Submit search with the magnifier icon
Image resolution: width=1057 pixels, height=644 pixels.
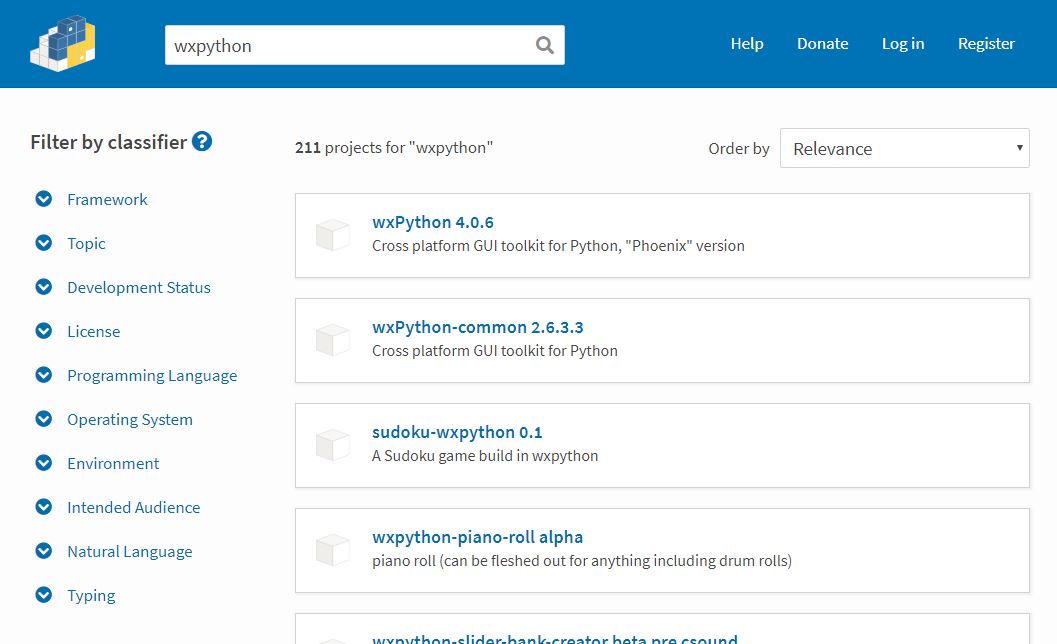tap(545, 45)
